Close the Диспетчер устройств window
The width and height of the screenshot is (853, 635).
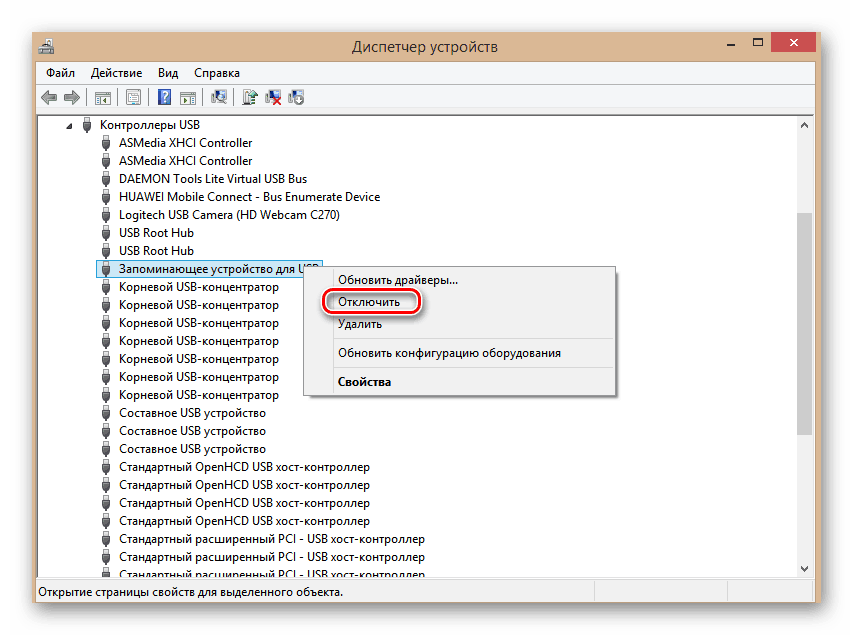[794, 42]
